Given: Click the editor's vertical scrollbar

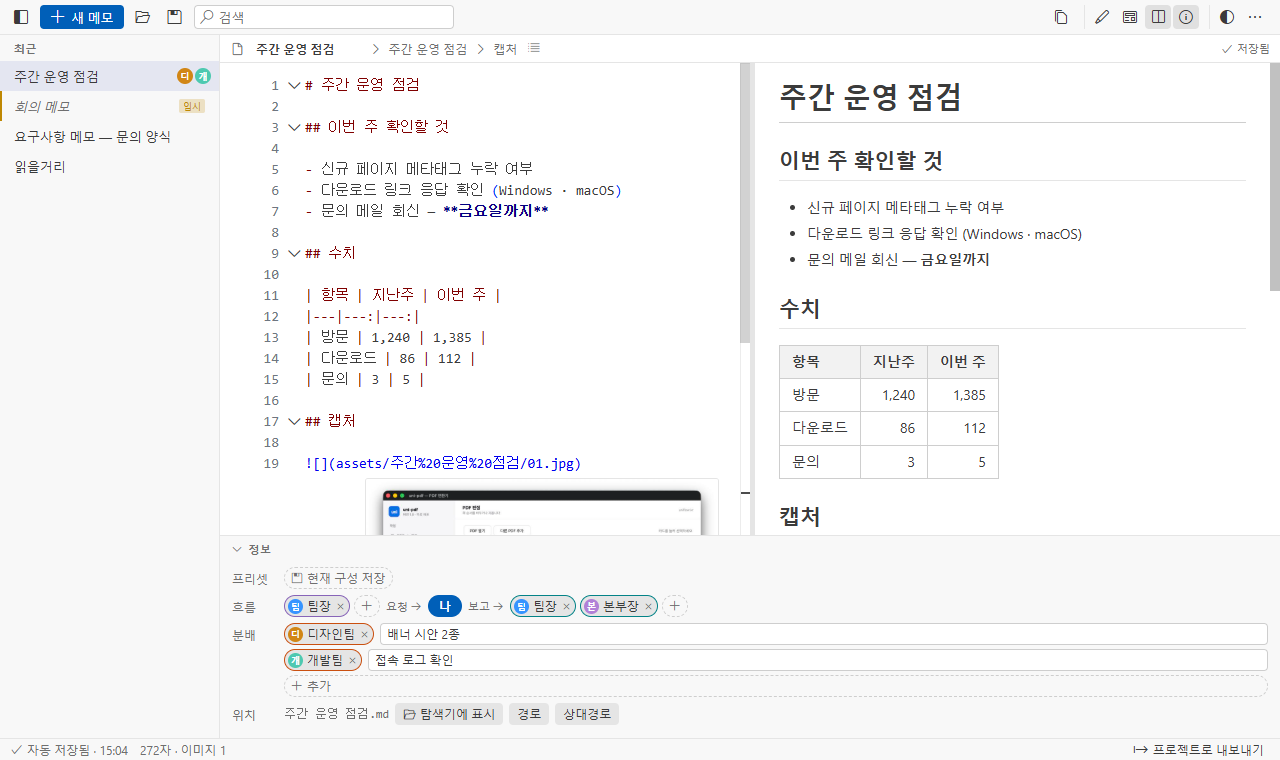Looking at the screenshot, I should 745,204.
